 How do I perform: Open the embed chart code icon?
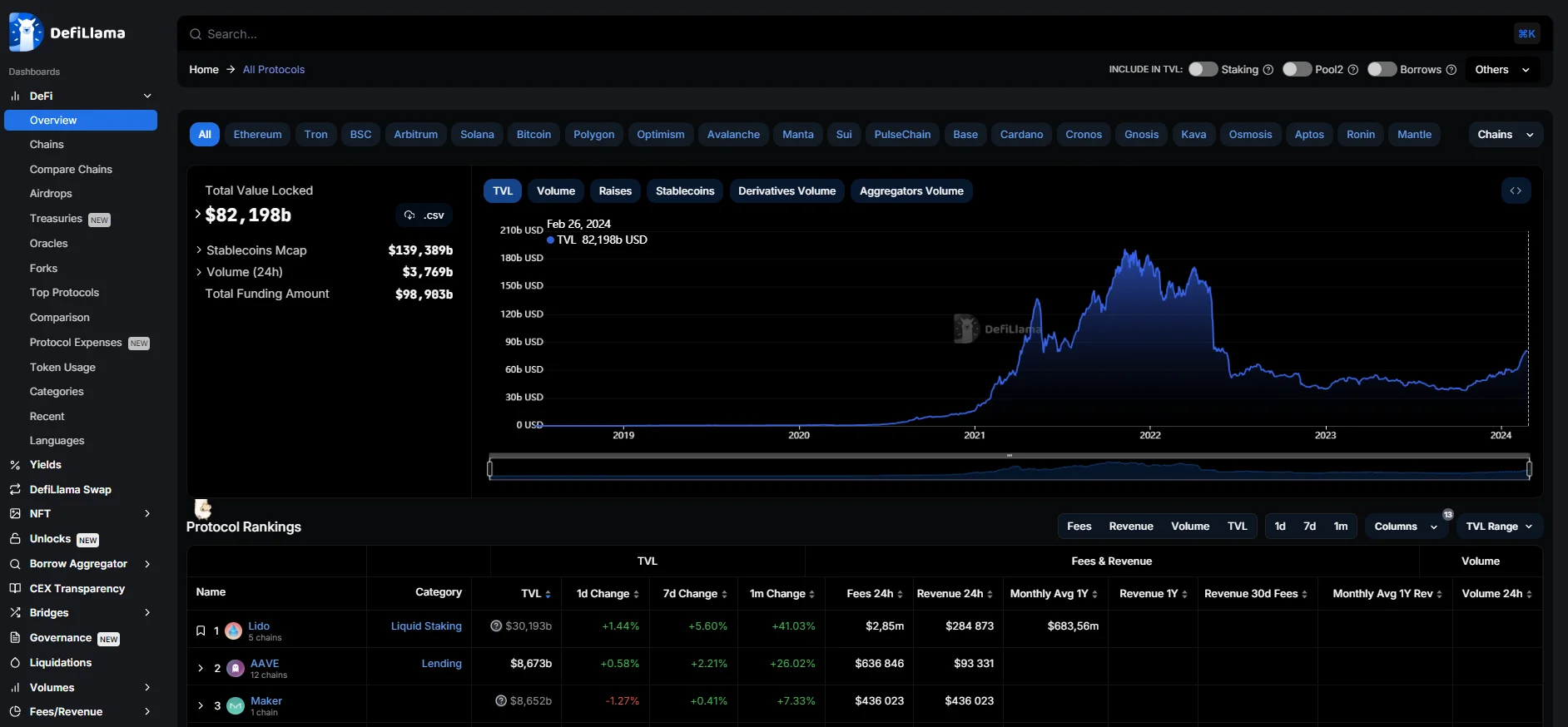pos(1516,191)
